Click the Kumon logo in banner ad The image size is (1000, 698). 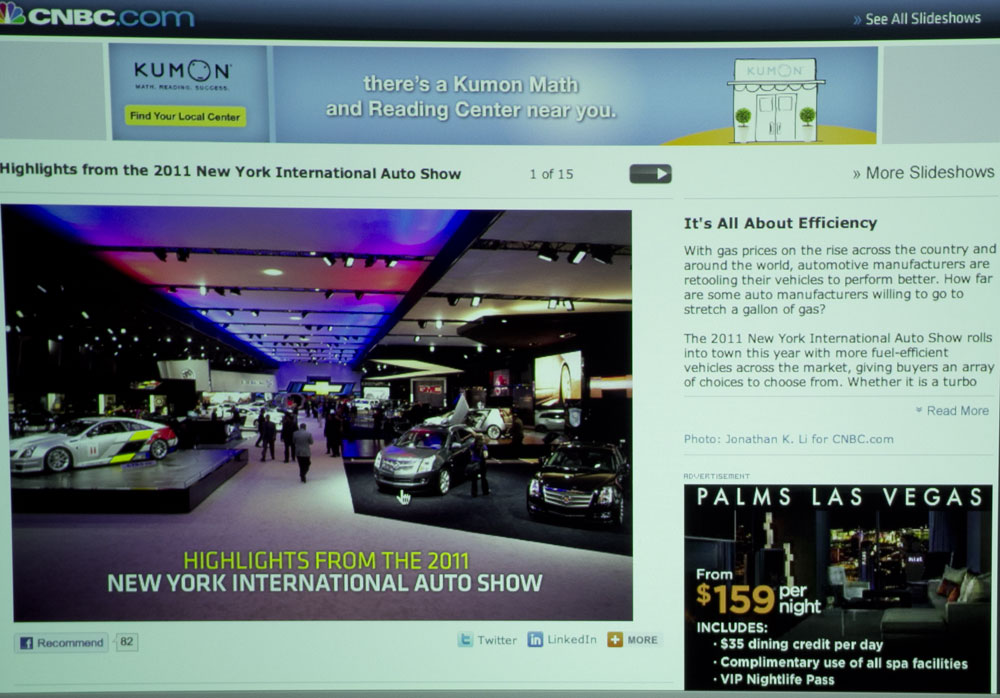point(182,75)
